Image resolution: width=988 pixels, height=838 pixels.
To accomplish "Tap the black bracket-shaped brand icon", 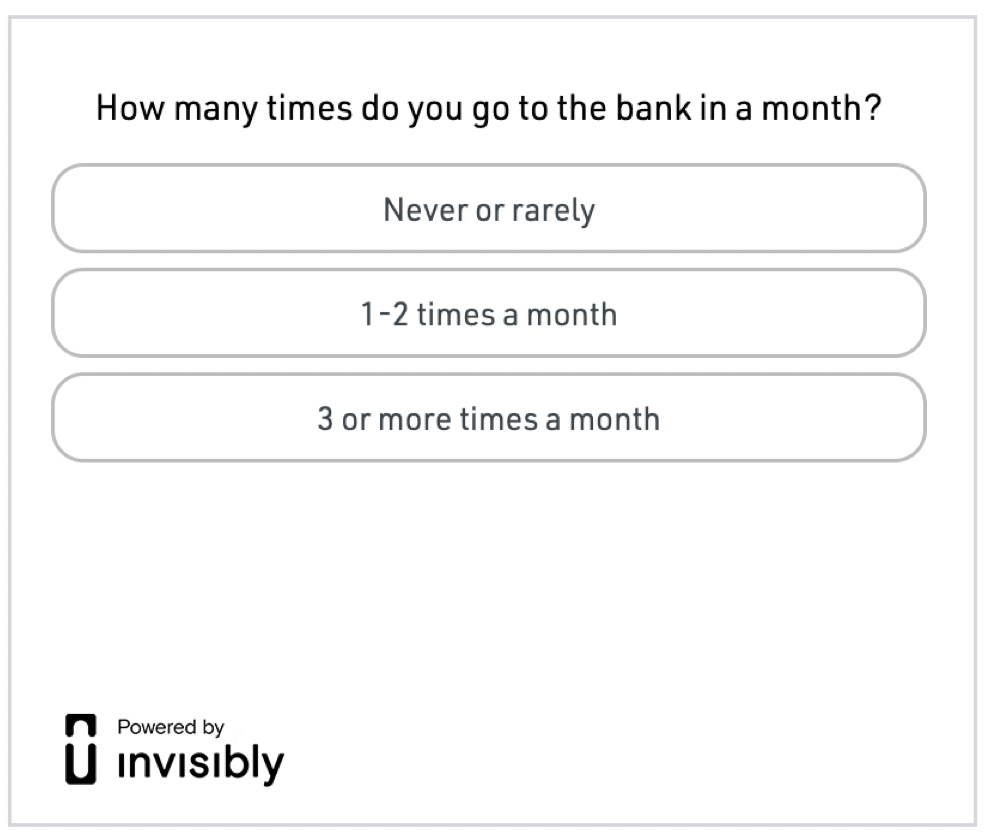I will (81, 749).
